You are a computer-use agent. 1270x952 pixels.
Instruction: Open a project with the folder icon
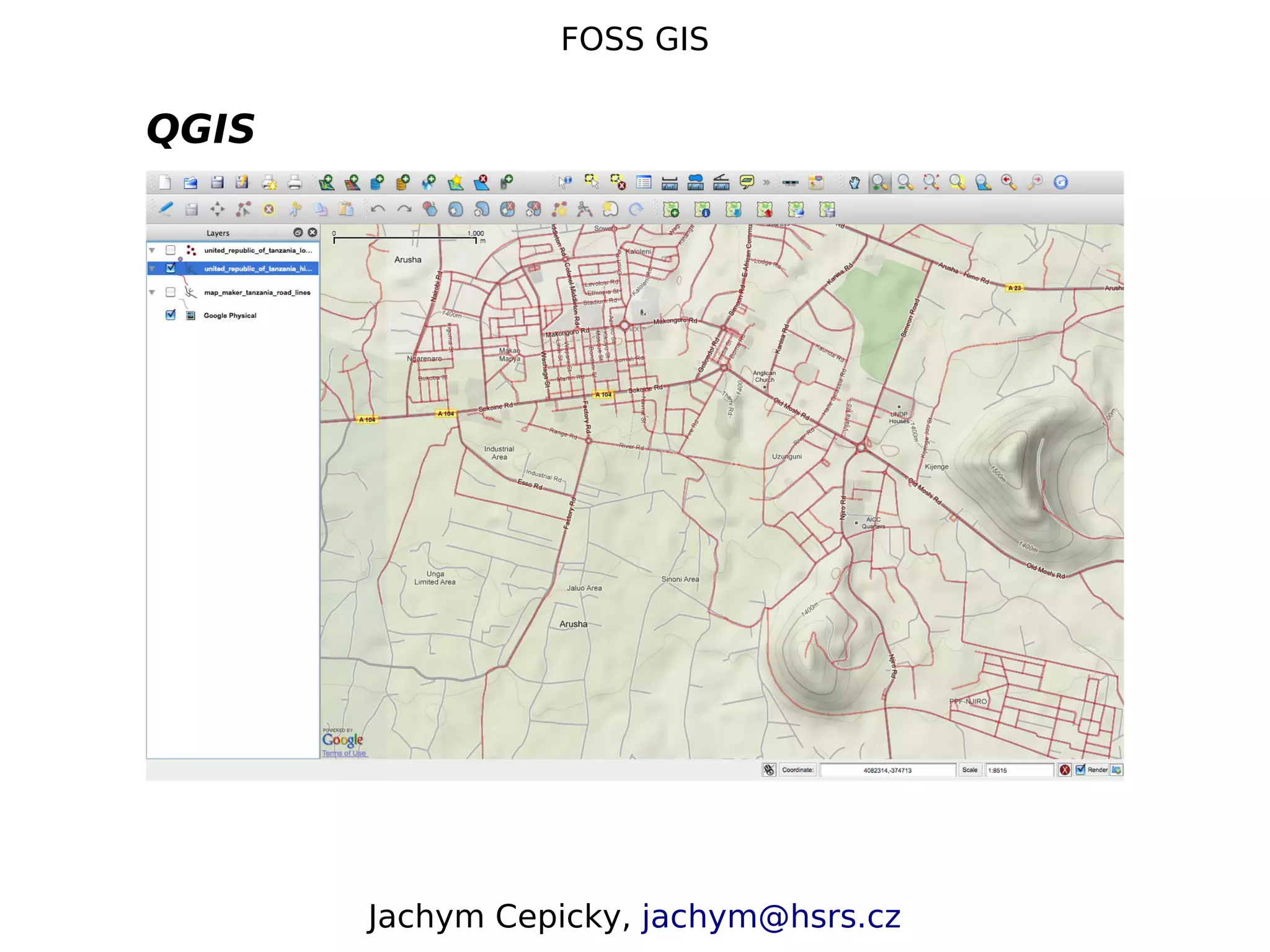(x=190, y=183)
